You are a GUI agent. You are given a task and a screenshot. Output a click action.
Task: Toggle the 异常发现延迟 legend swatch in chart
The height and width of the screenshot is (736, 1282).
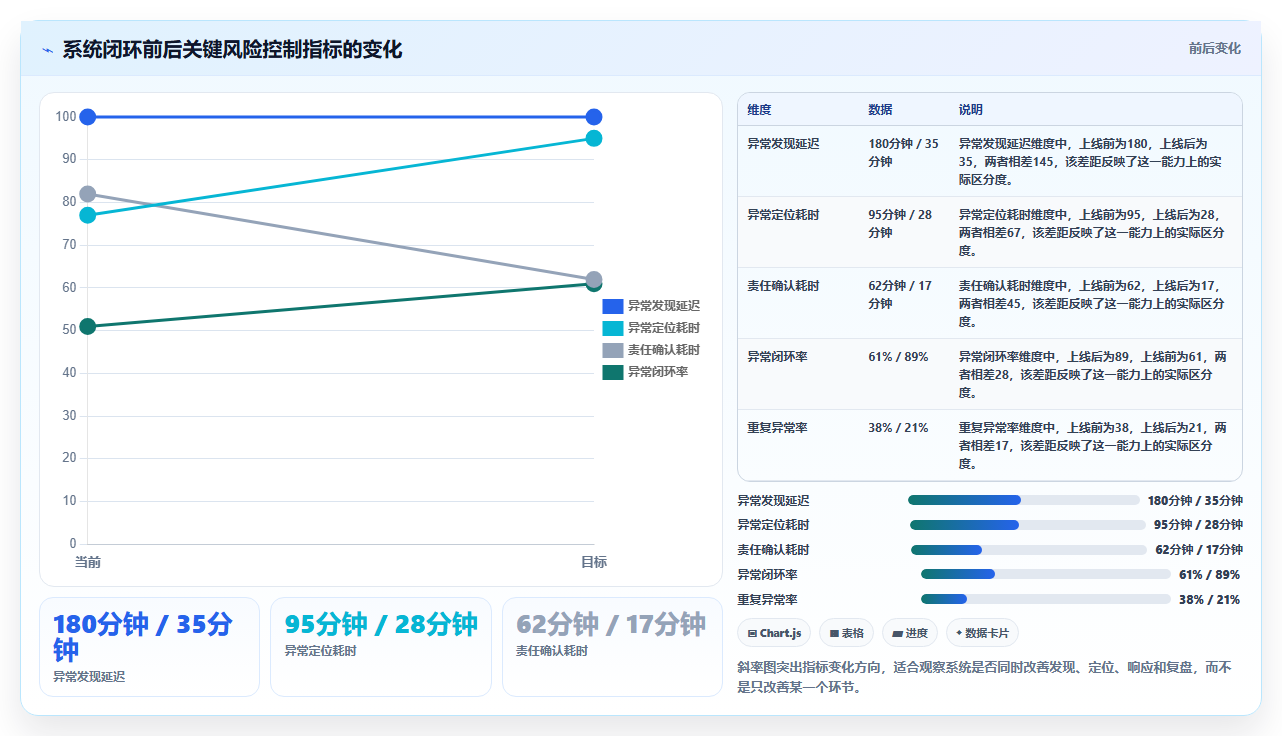click(x=612, y=306)
